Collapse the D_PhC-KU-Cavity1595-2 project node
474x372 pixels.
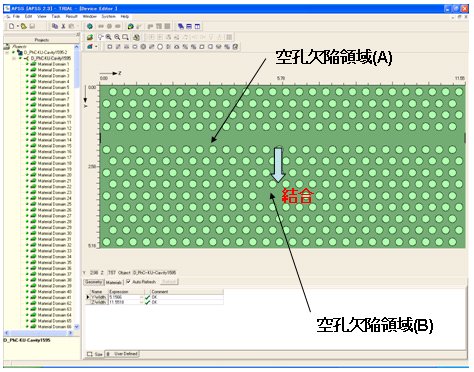tap(7, 52)
